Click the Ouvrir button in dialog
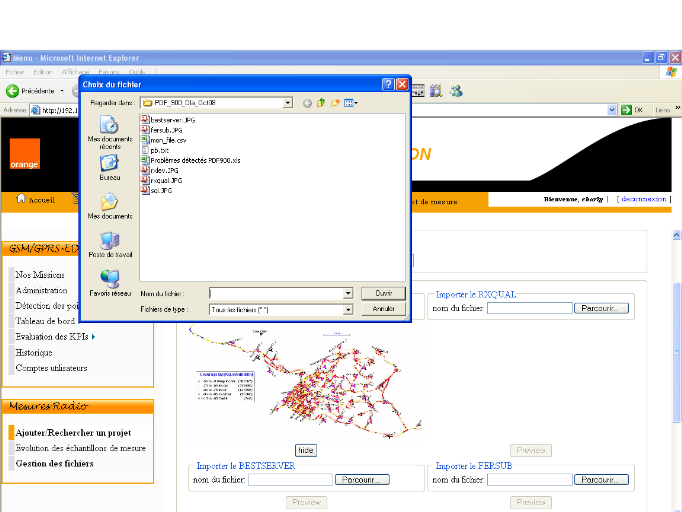 click(x=383, y=294)
